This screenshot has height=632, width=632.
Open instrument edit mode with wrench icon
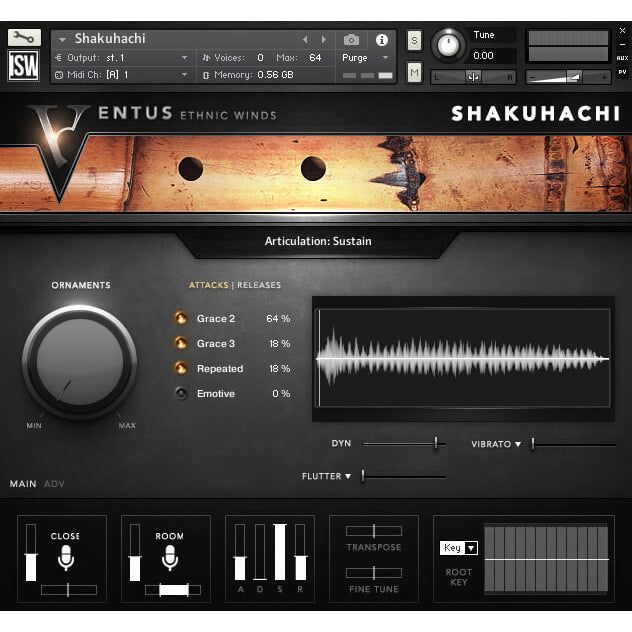point(24,37)
